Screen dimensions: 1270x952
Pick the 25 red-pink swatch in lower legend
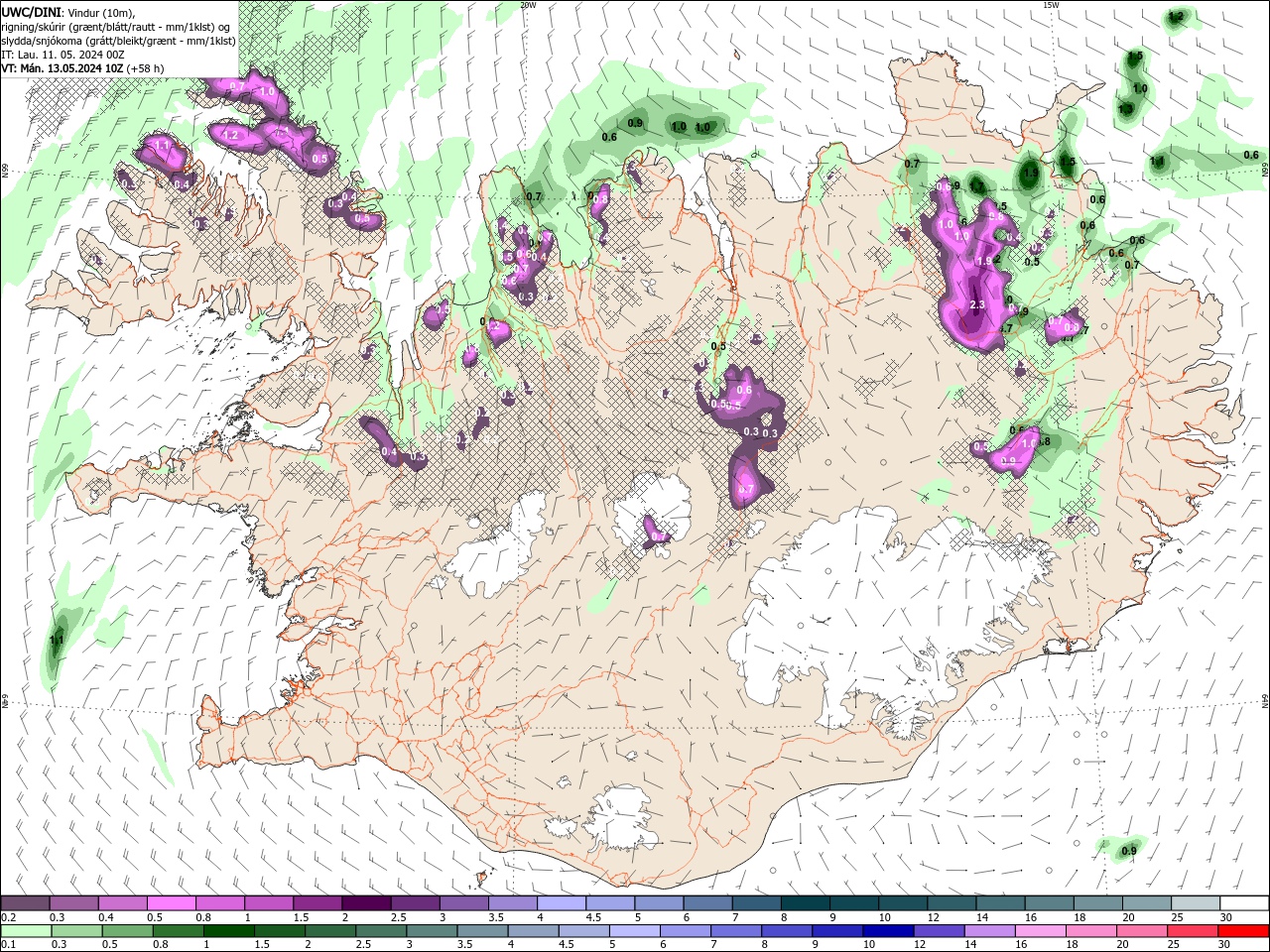pyautogui.click(x=1192, y=930)
